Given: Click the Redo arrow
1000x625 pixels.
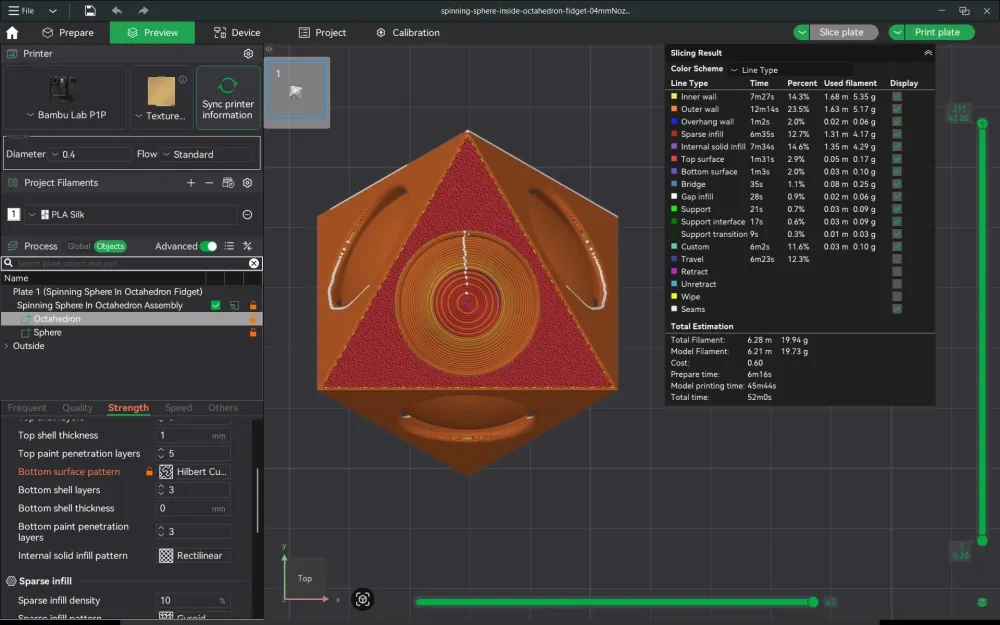Looking at the screenshot, I should pyautogui.click(x=141, y=10).
